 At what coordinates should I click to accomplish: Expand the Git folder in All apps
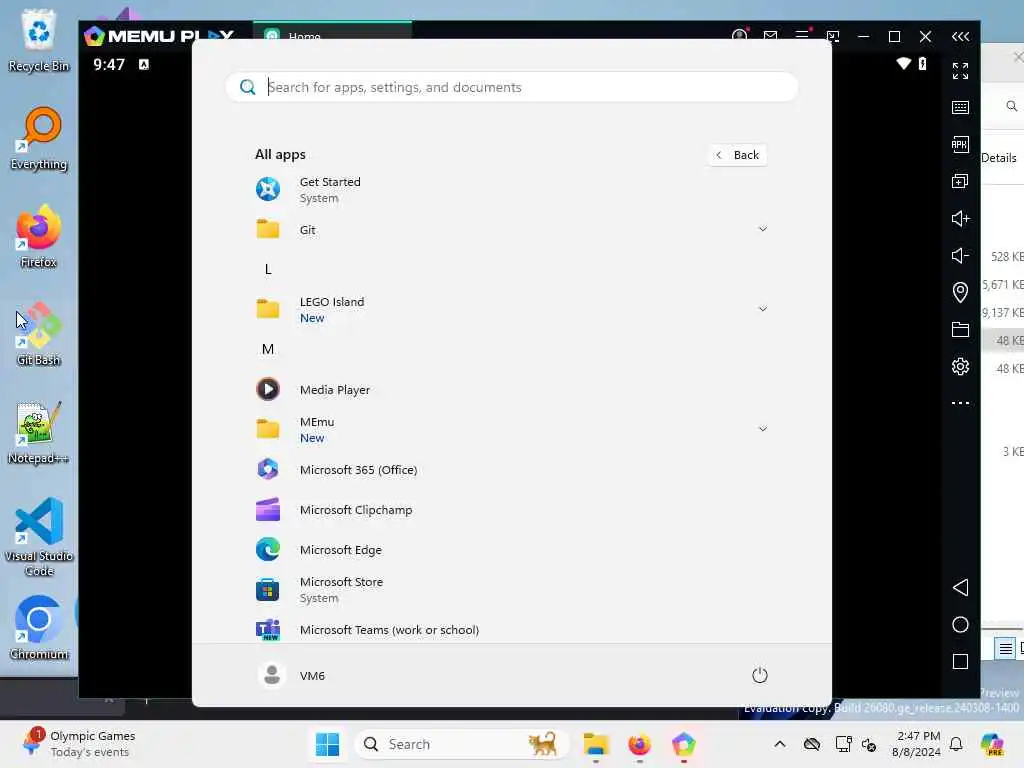511,229
